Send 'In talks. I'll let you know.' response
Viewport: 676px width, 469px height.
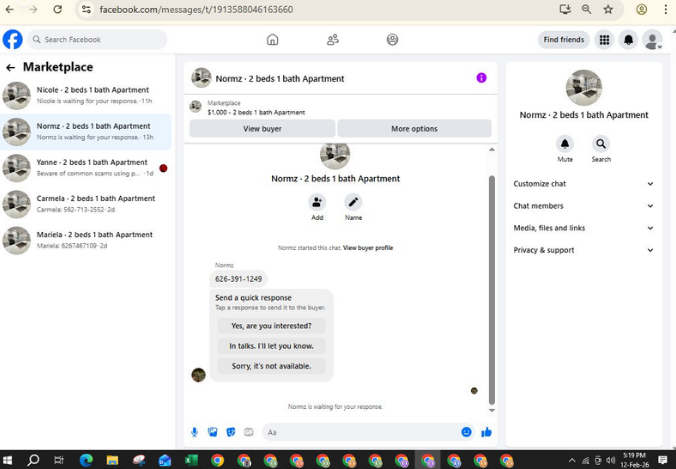(271, 346)
